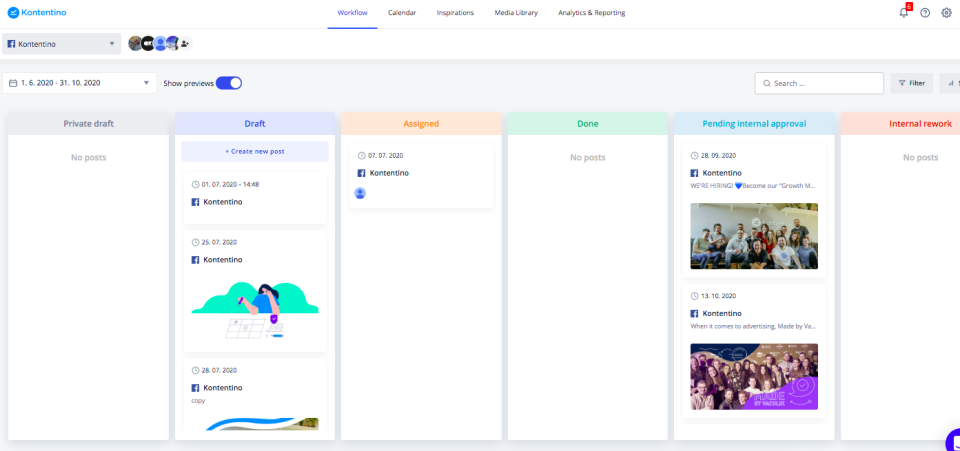Image resolution: width=960 pixels, height=451 pixels.
Task: Open the help question mark icon
Action: coord(925,12)
